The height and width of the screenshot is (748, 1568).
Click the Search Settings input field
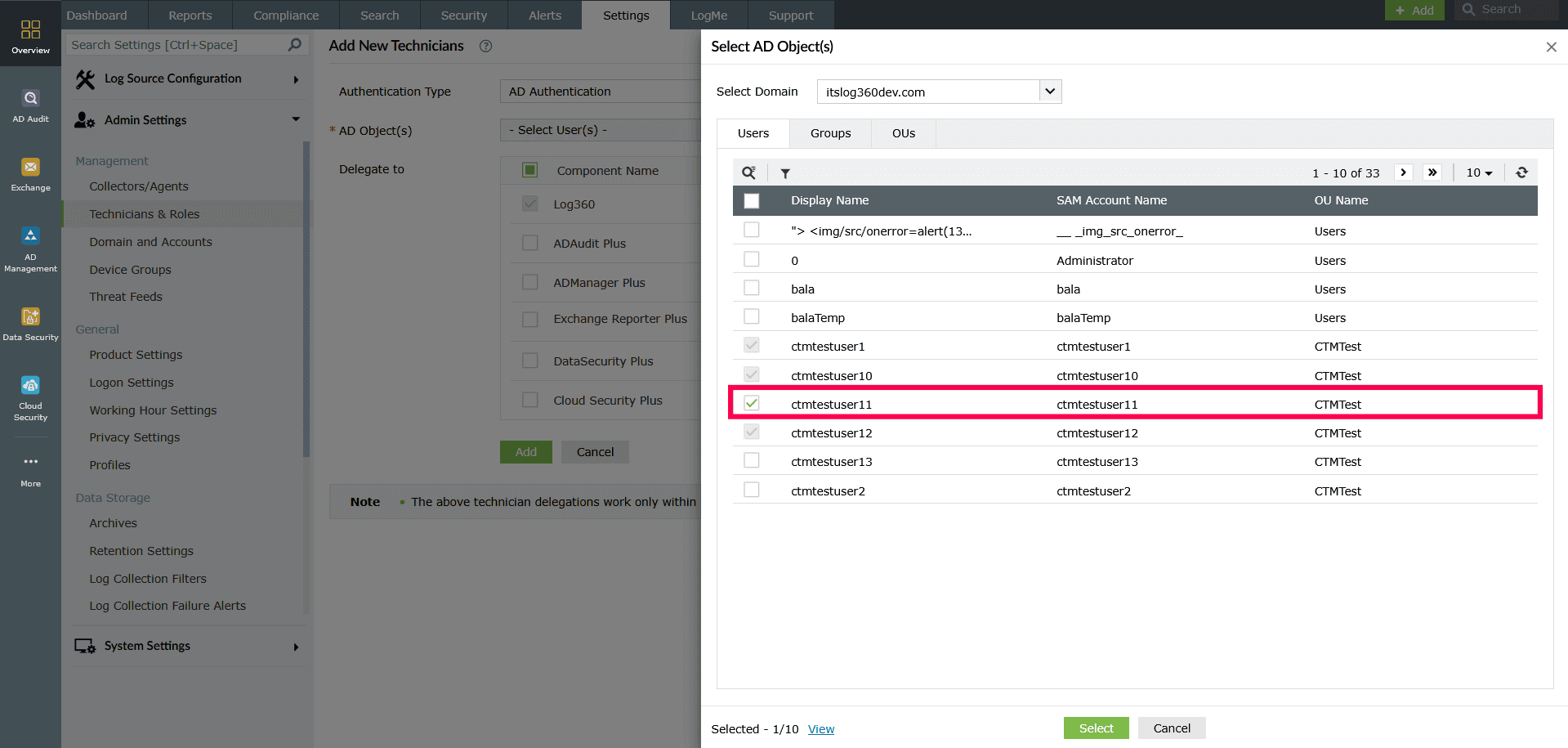(x=176, y=45)
